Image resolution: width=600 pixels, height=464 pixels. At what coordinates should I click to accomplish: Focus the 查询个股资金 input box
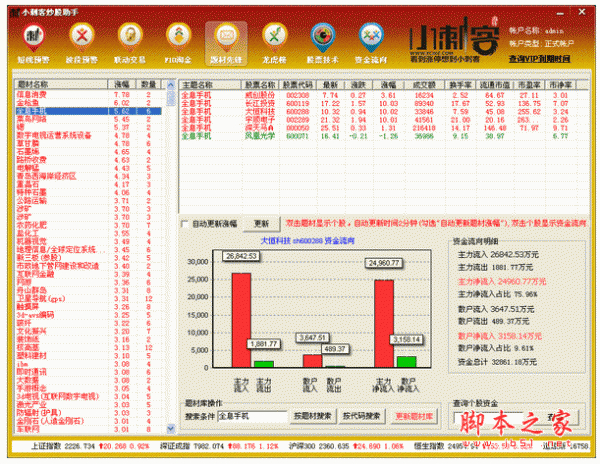pos(488,418)
